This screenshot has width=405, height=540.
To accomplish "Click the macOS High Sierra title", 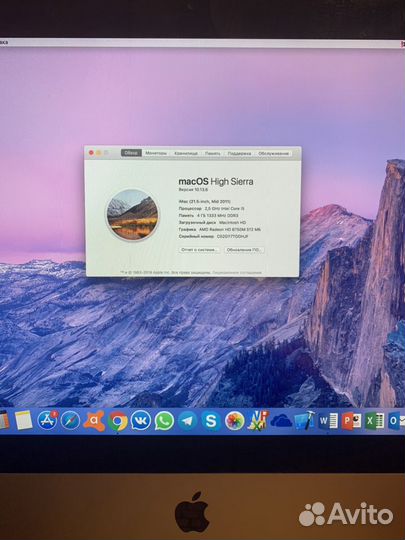I will (x=216, y=181).
